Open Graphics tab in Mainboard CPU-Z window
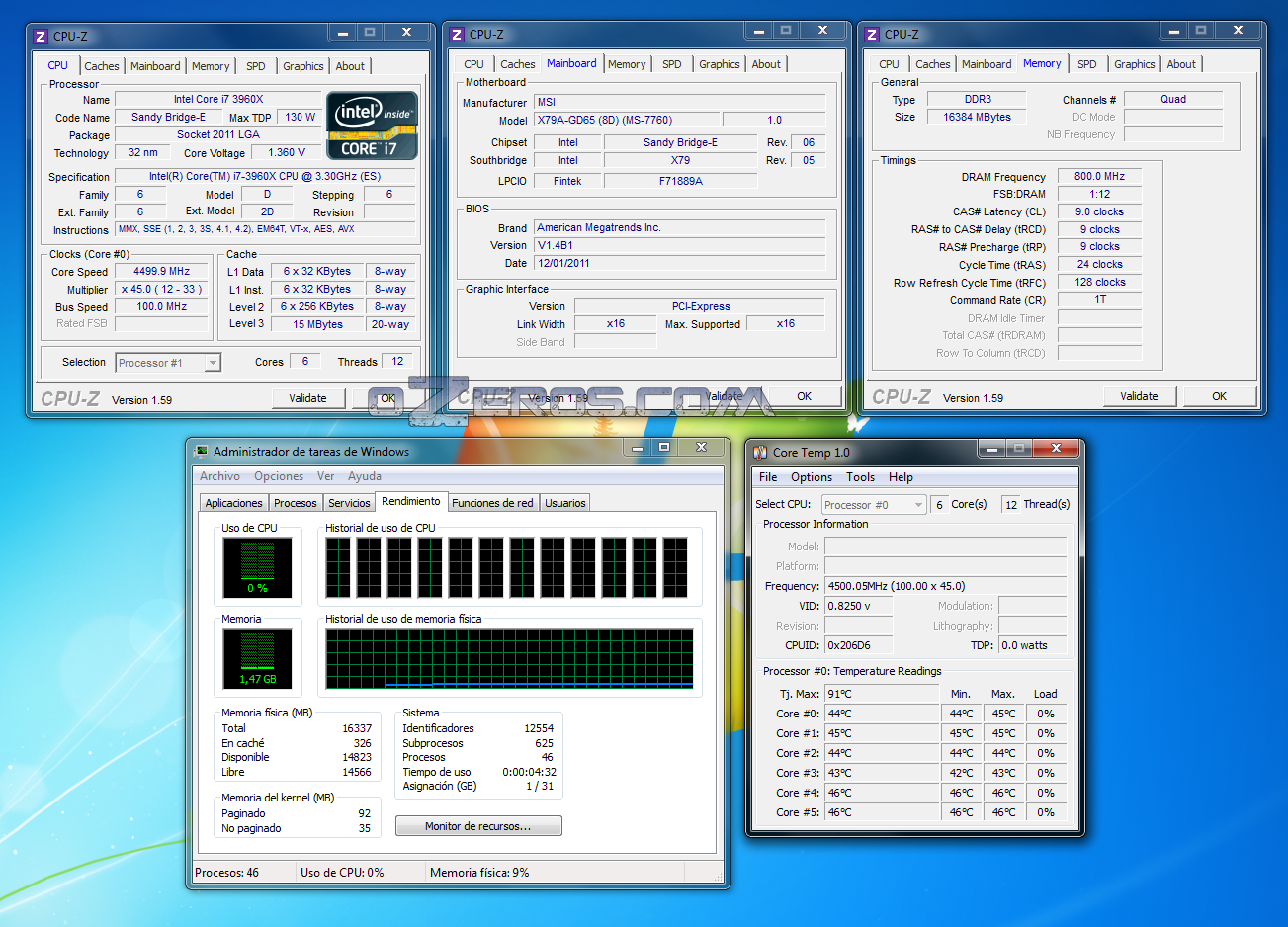Screen dimensions: 1288x927 pyautogui.click(x=720, y=64)
